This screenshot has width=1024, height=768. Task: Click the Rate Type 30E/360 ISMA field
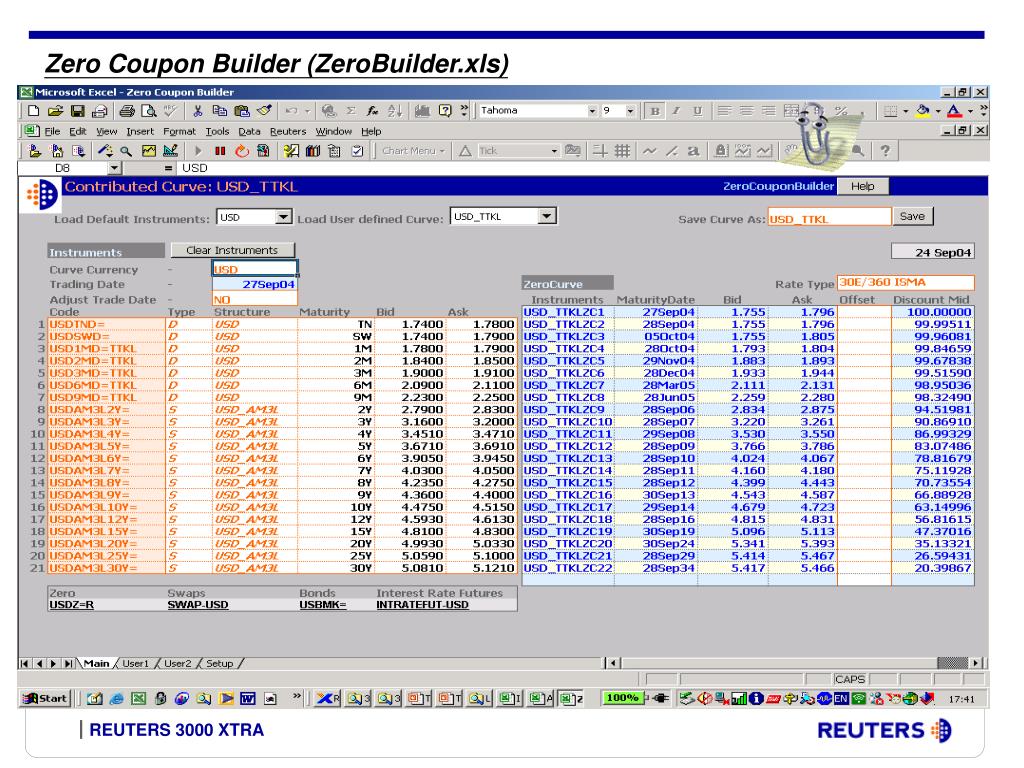906,282
